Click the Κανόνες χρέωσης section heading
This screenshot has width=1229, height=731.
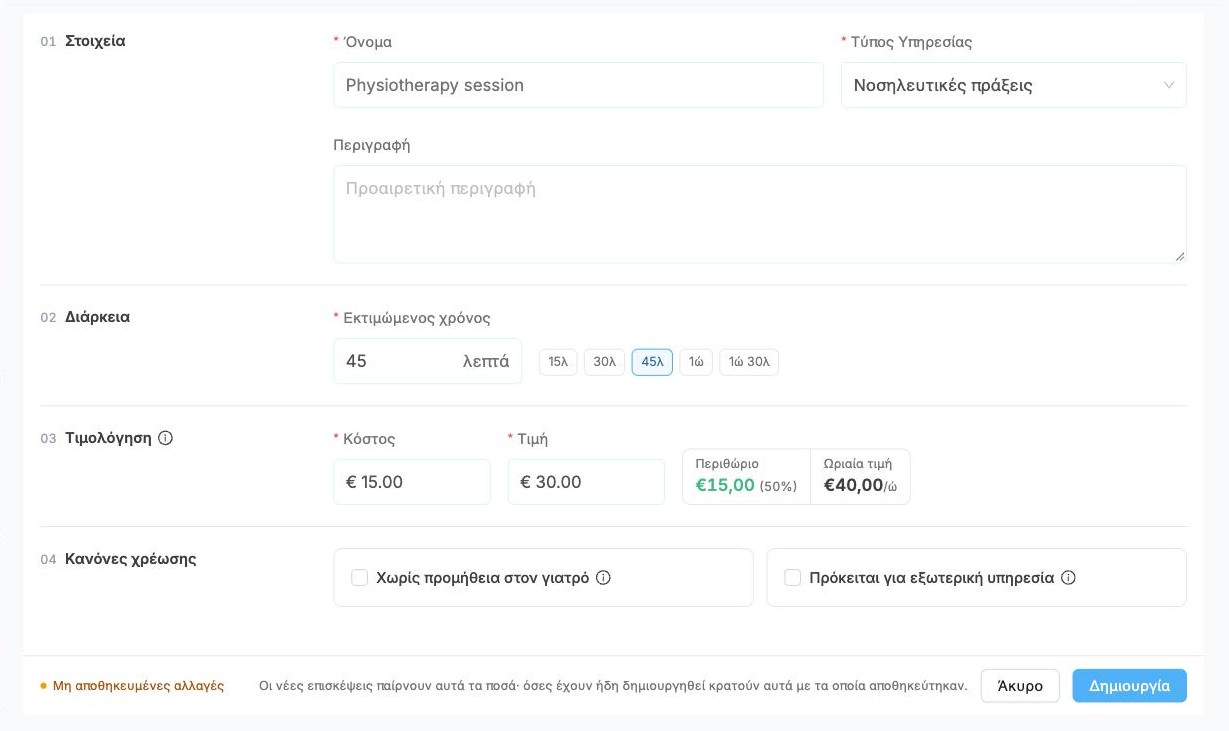click(130, 559)
